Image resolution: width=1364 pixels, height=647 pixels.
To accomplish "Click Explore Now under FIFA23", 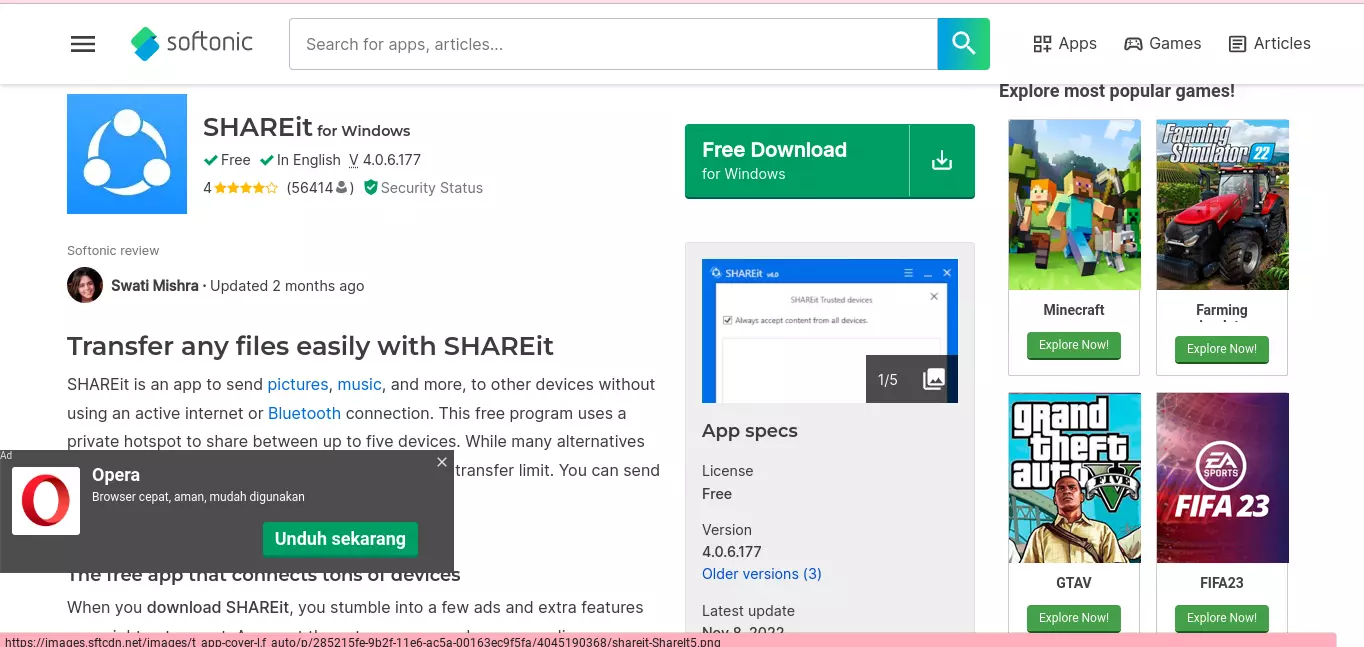I will (1222, 619).
